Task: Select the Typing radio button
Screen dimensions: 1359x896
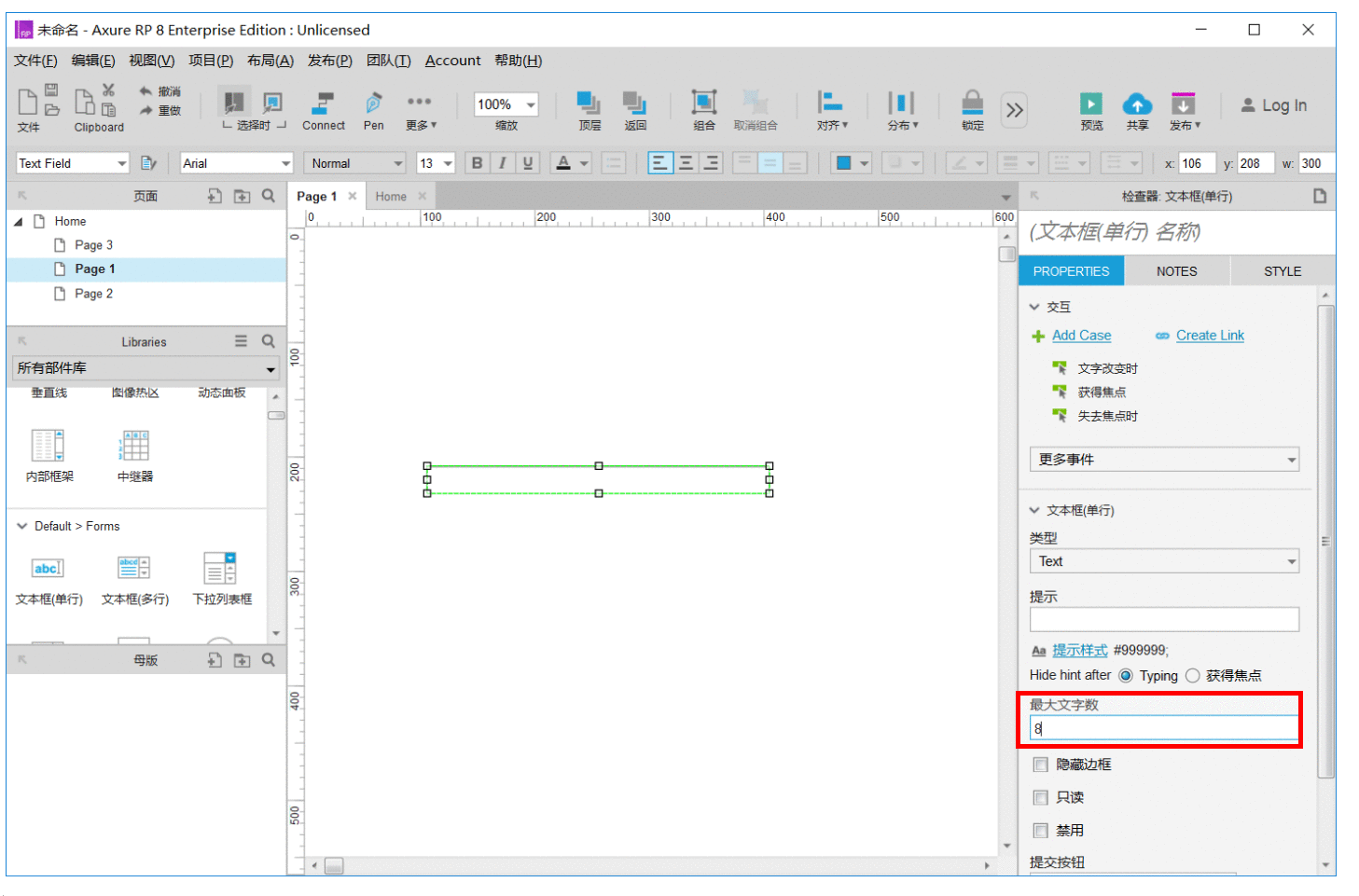Action: pyautogui.click(x=1126, y=676)
